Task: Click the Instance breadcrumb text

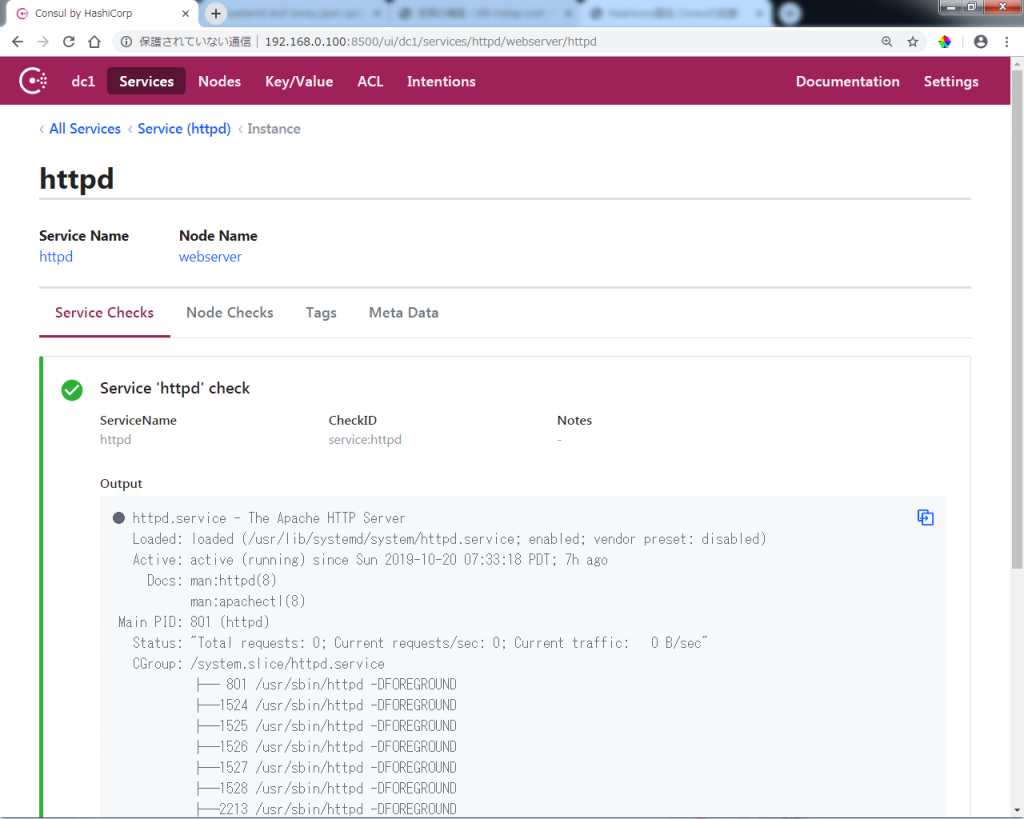Action: [x=274, y=129]
